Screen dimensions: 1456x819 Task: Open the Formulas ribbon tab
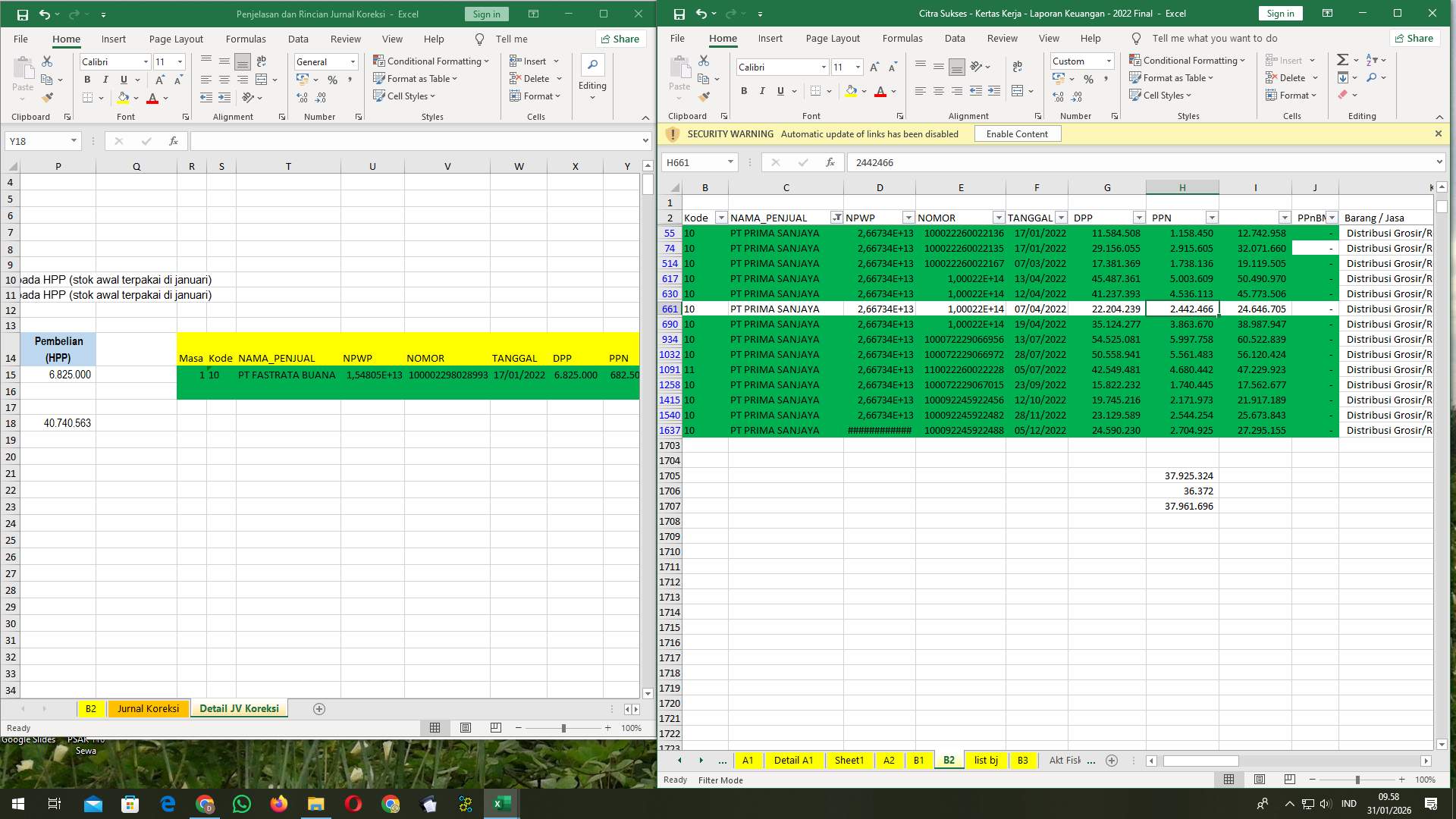[x=902, y=39]
